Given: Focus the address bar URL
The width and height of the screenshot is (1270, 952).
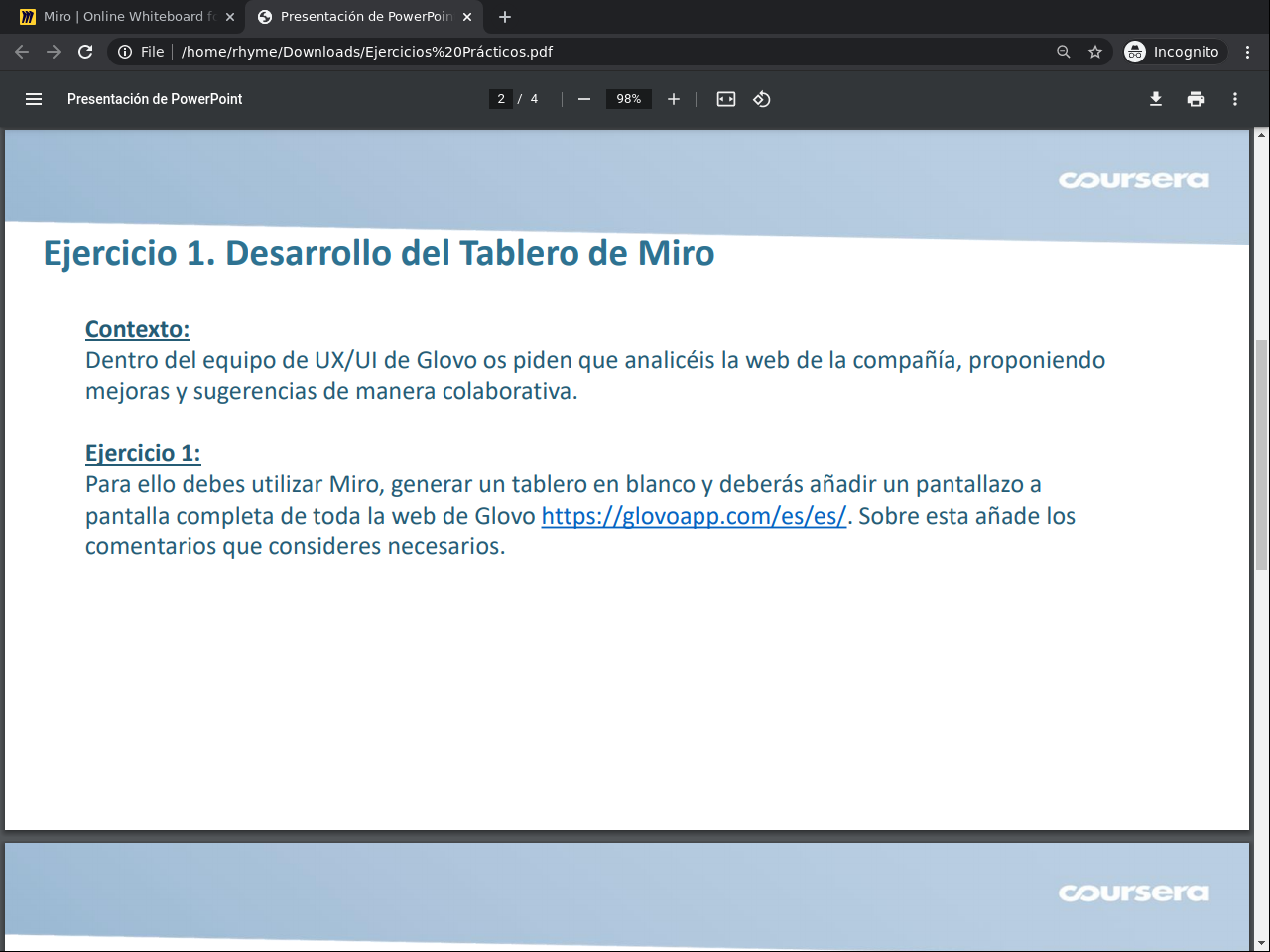Looking at the screenshot, I should (x=367, y=52).
